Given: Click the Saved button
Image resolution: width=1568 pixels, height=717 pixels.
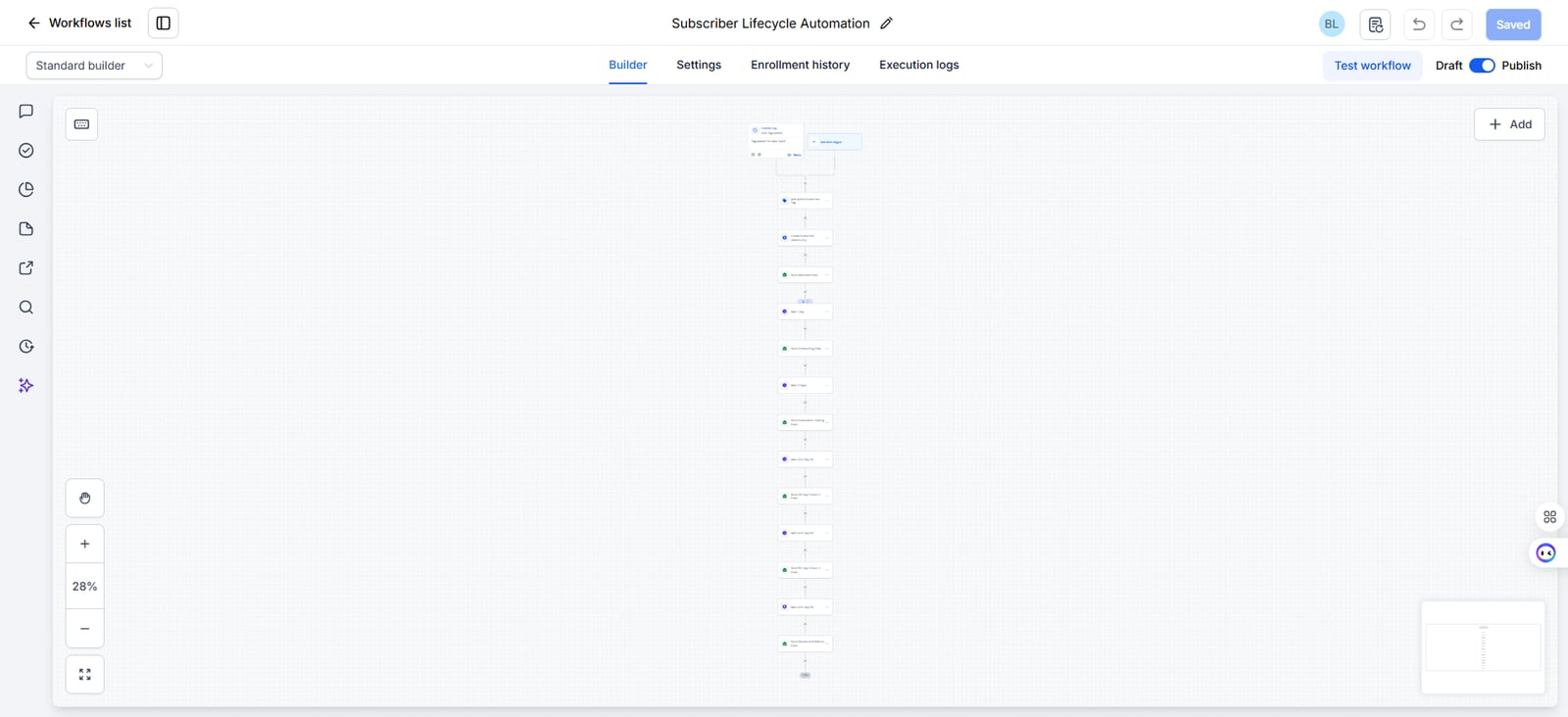Looking at the screenshot, I should 1513,24.
